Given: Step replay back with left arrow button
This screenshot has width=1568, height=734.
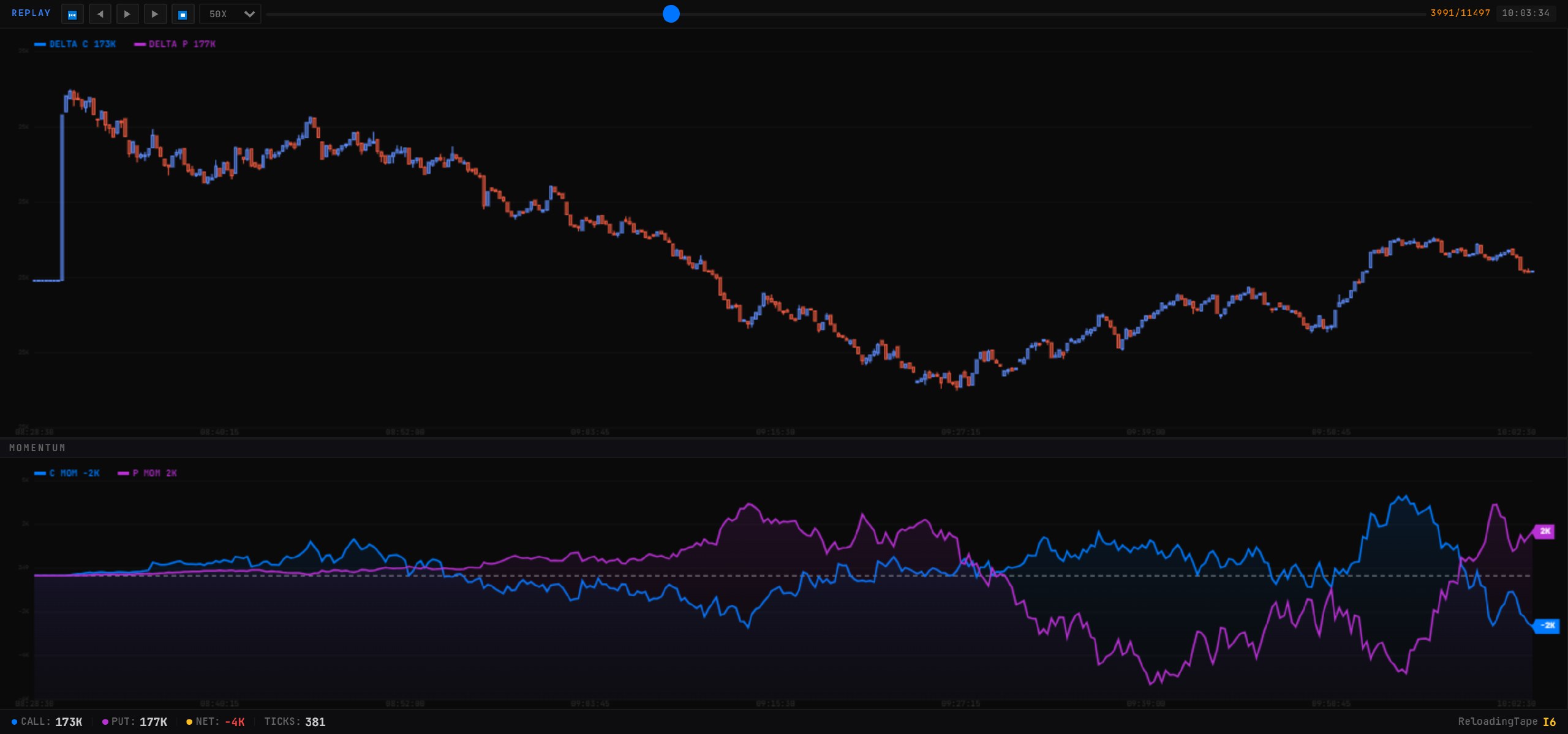Looking at the screenshot, I should pos(100,14).
